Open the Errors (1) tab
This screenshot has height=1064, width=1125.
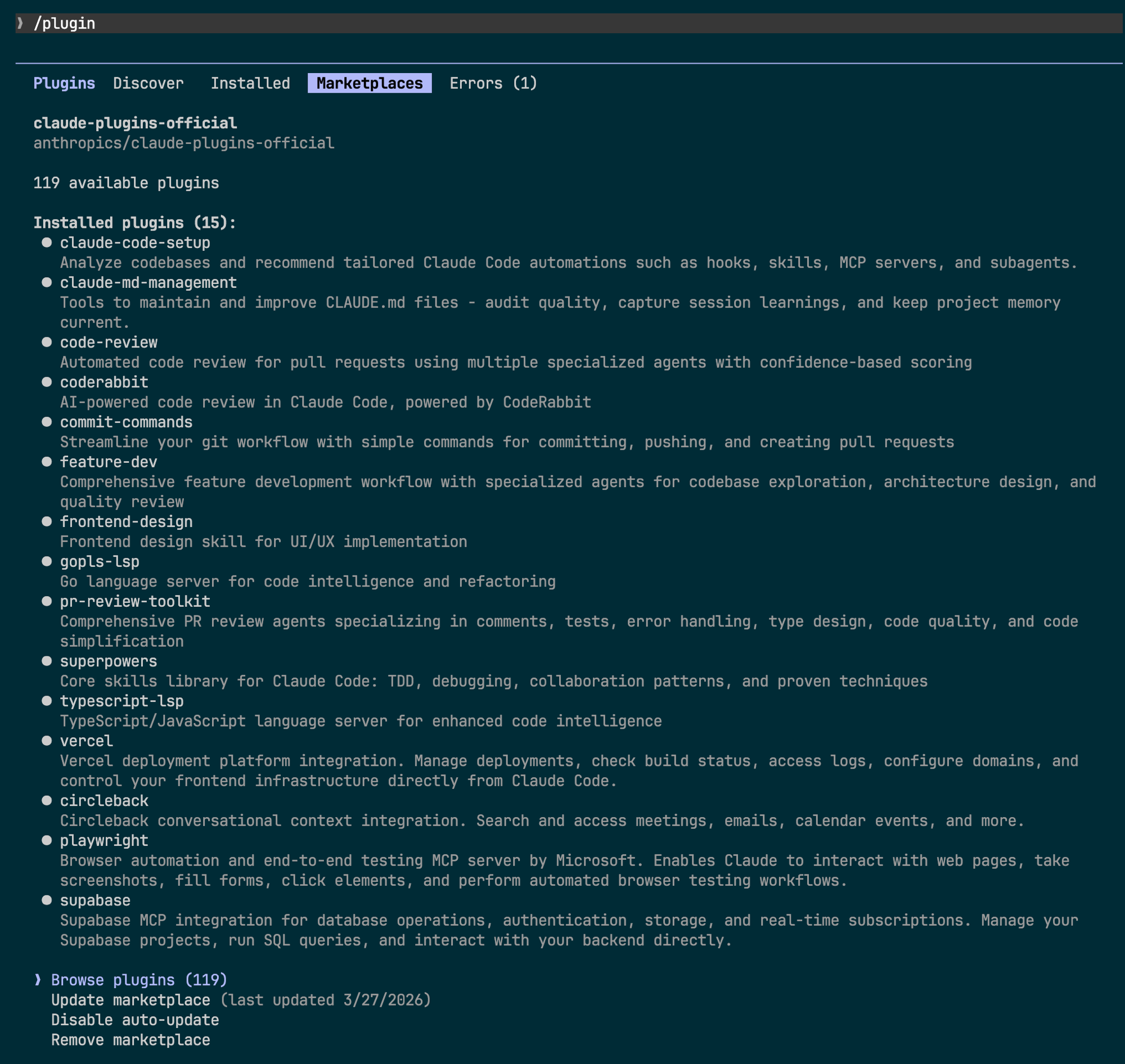[x=493, y=83]
